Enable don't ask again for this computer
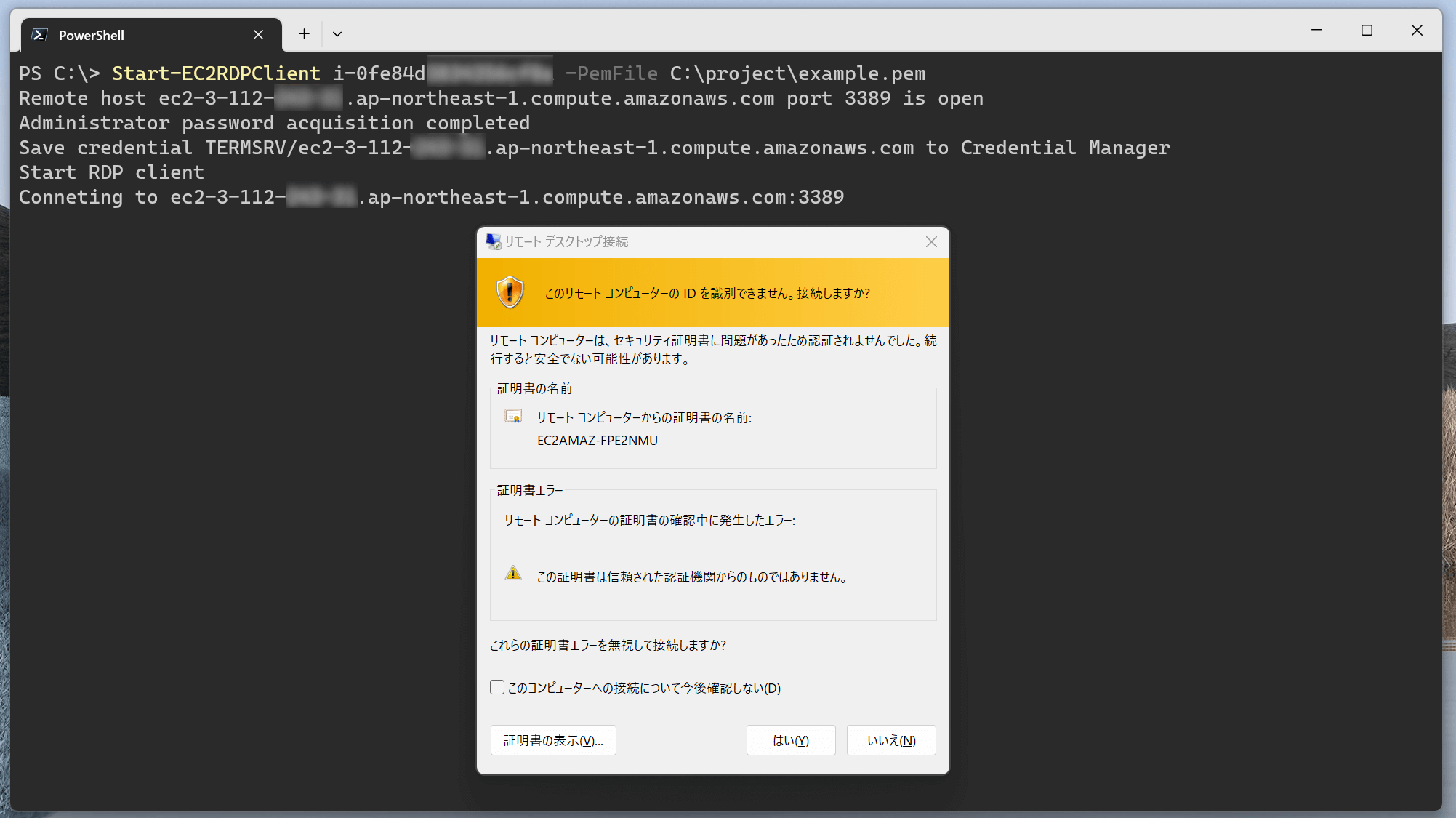The image size is (1456, 818). [497, 688]
